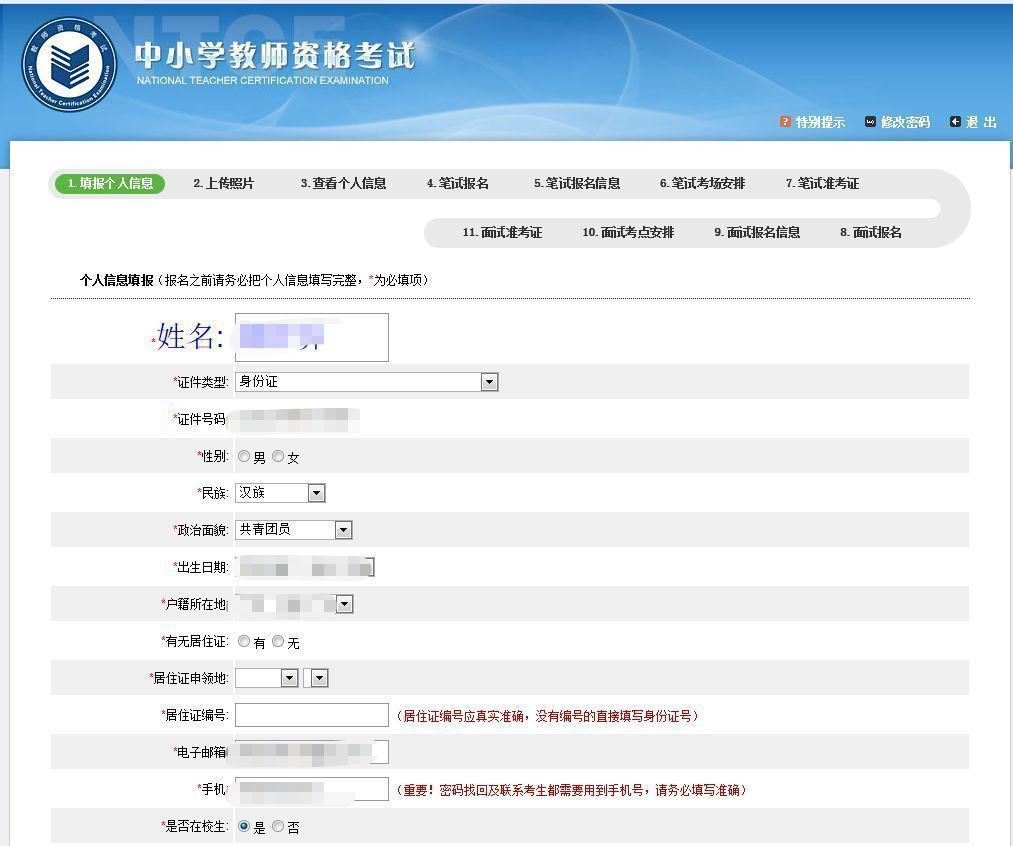Open the 民族 dropdown
1013x846 pixels.
coord(314,492)
